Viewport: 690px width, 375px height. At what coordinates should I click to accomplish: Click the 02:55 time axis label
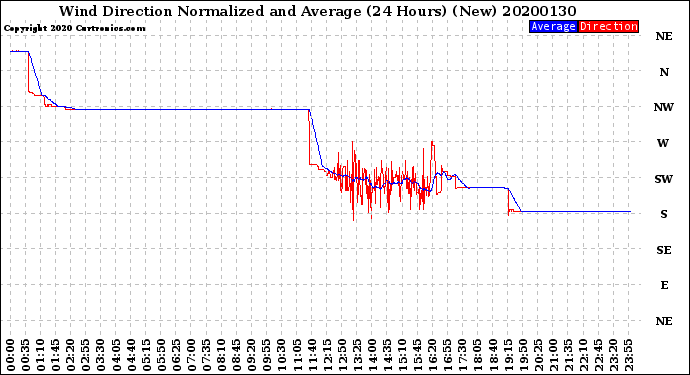tap(86, 355)
